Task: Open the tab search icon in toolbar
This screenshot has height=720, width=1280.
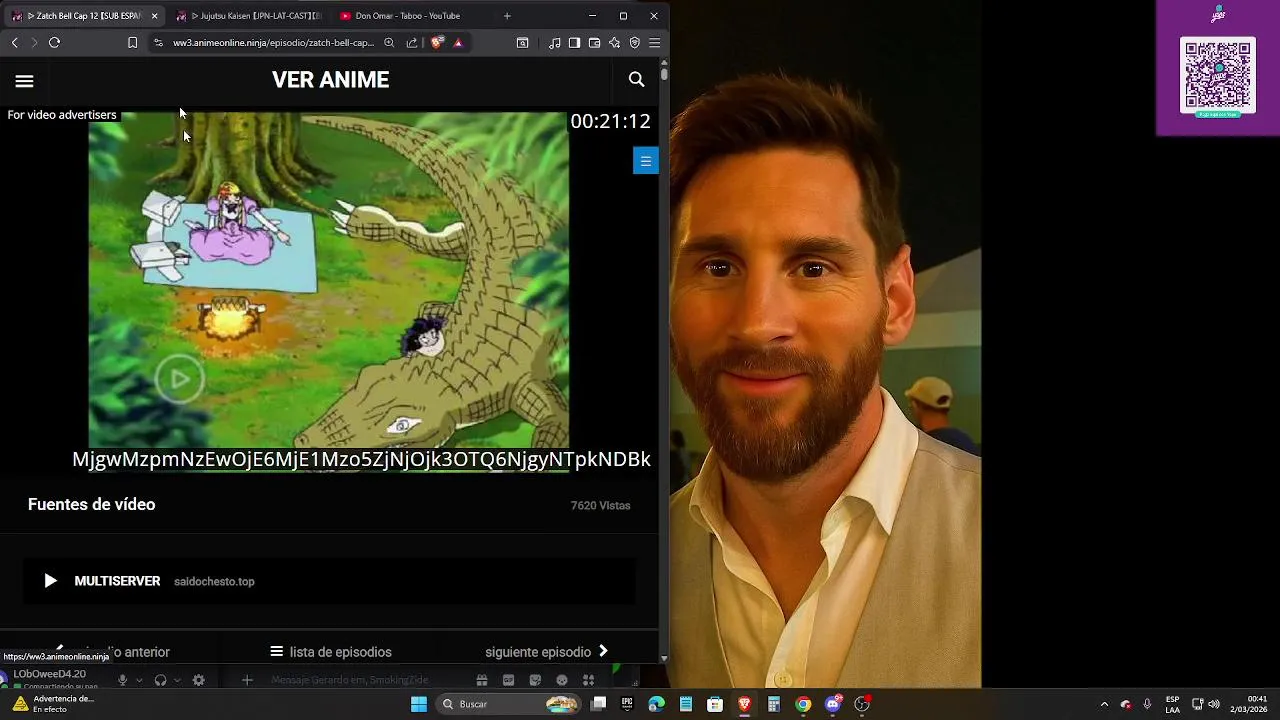Action: [x=522, y=43]
